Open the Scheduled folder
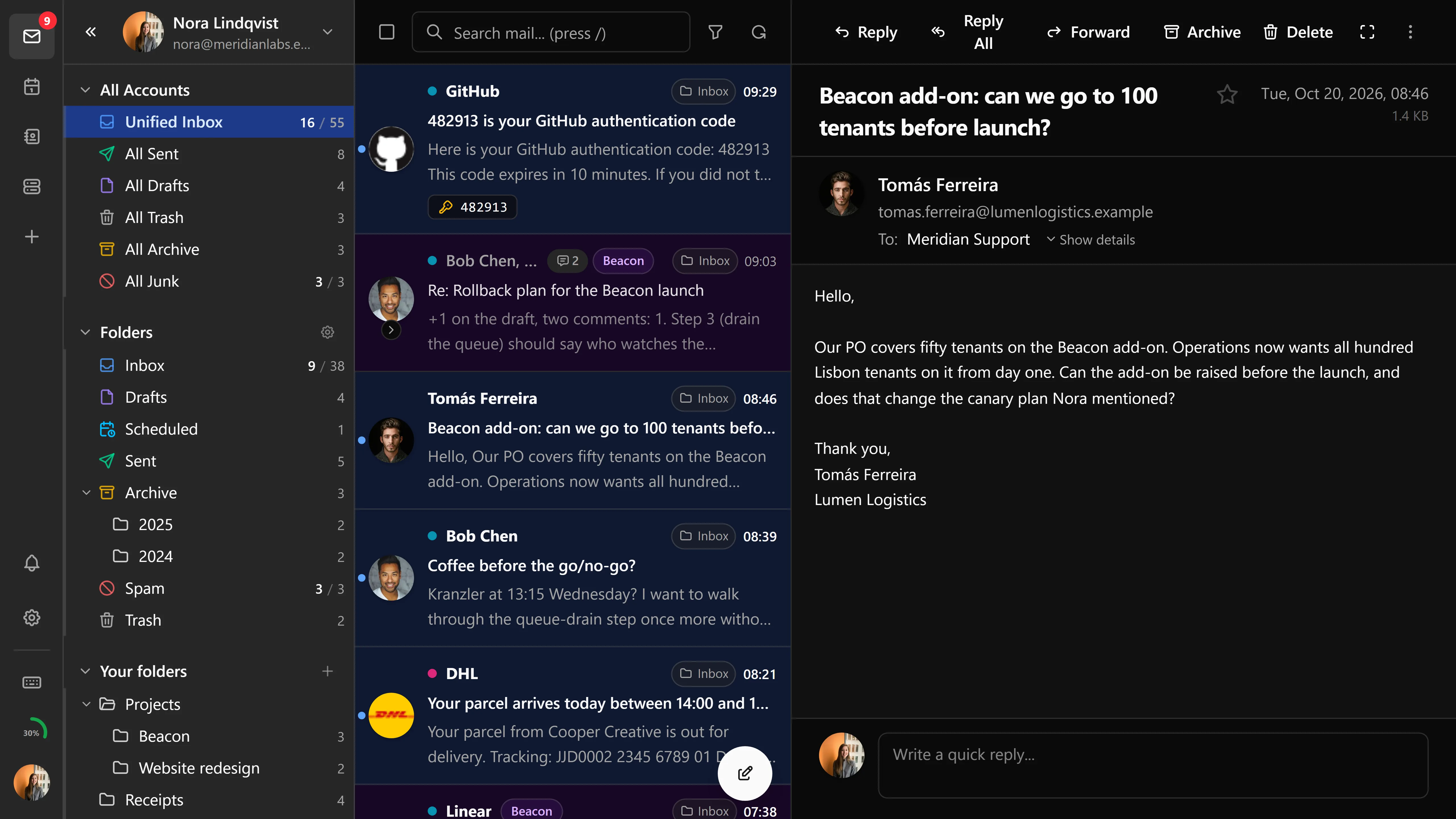This screenshot has width=1456, height=819. coord(209,429)
